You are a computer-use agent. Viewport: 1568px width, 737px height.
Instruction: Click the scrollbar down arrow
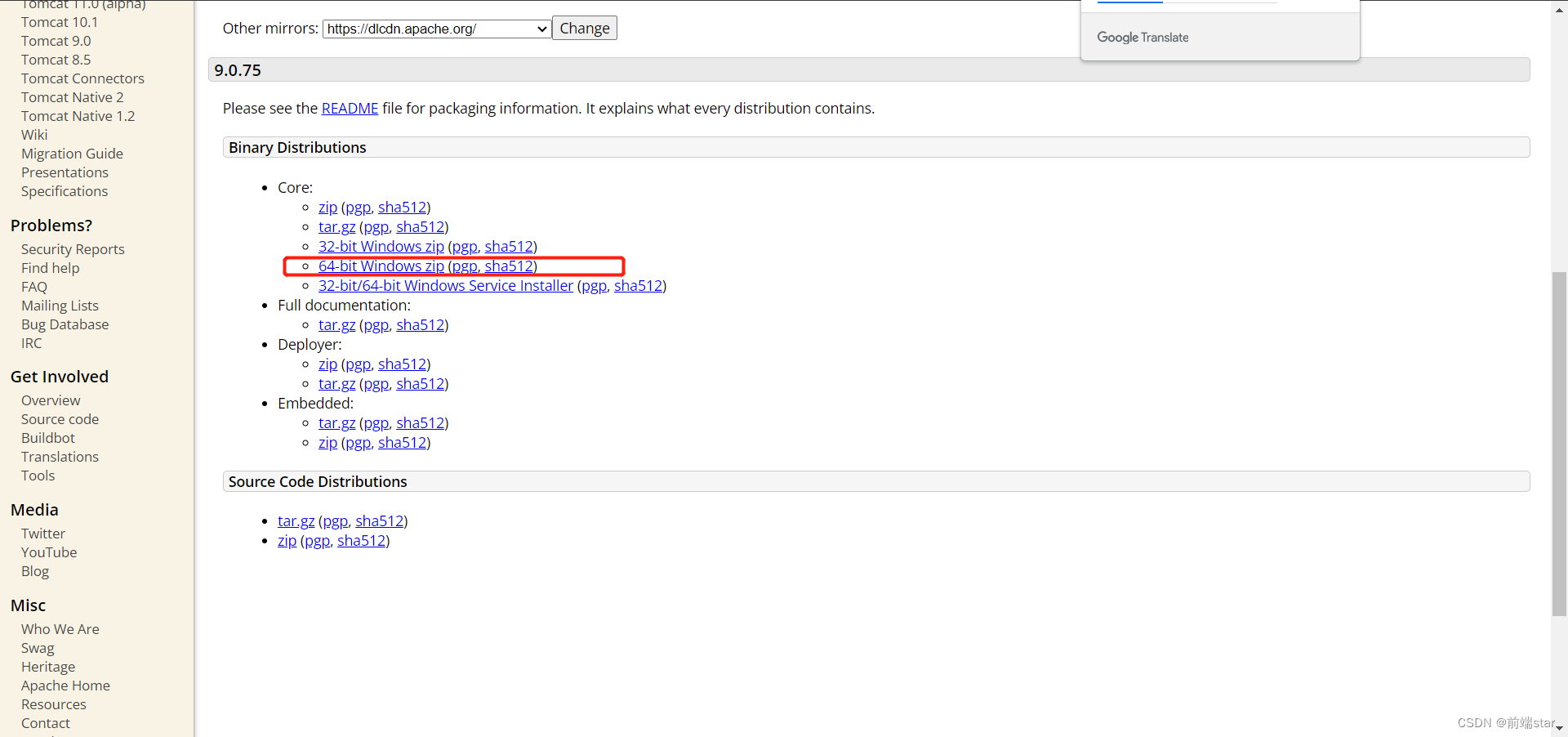(1559, 728)
